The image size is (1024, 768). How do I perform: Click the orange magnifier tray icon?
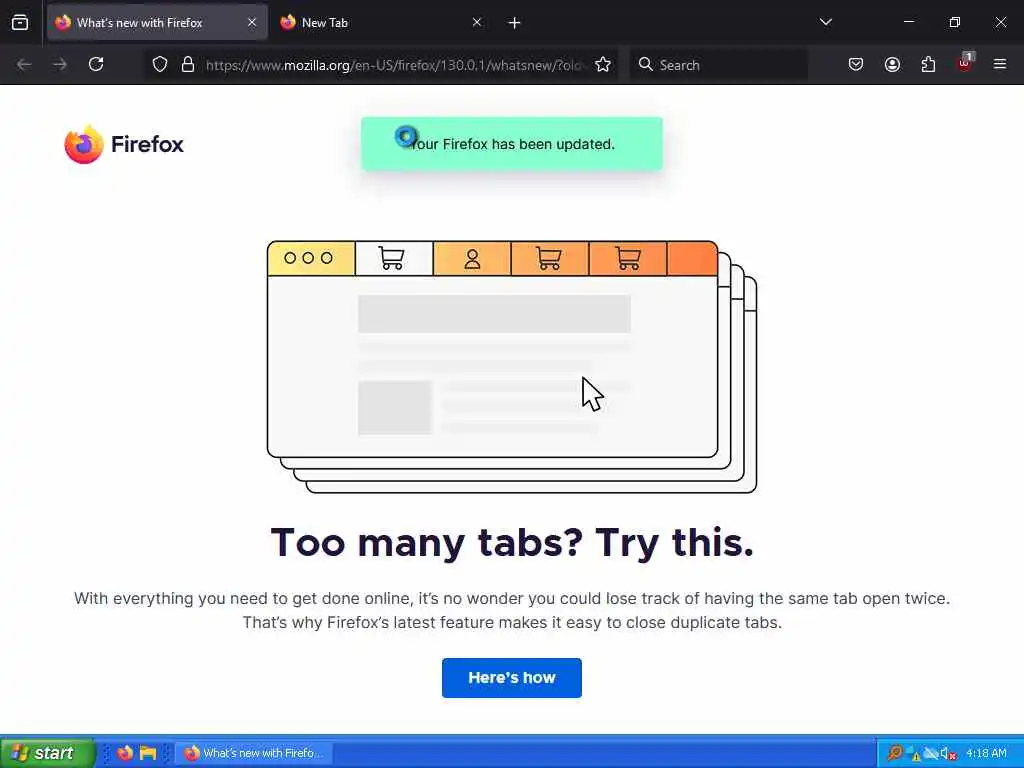(x=895, y=753)
